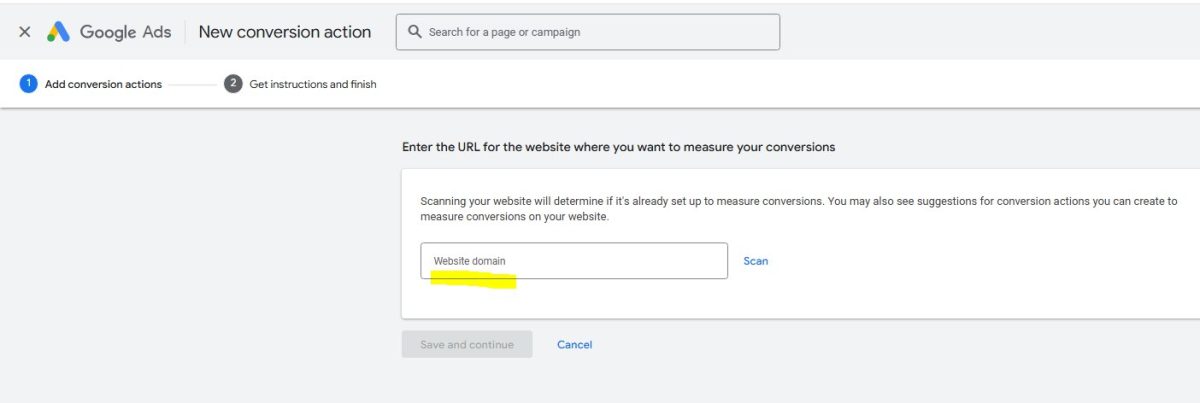Image resolution: width=1200 pixels, height=403 pixels.
Task: Close the New conversion action page
Action: (25, 32)
